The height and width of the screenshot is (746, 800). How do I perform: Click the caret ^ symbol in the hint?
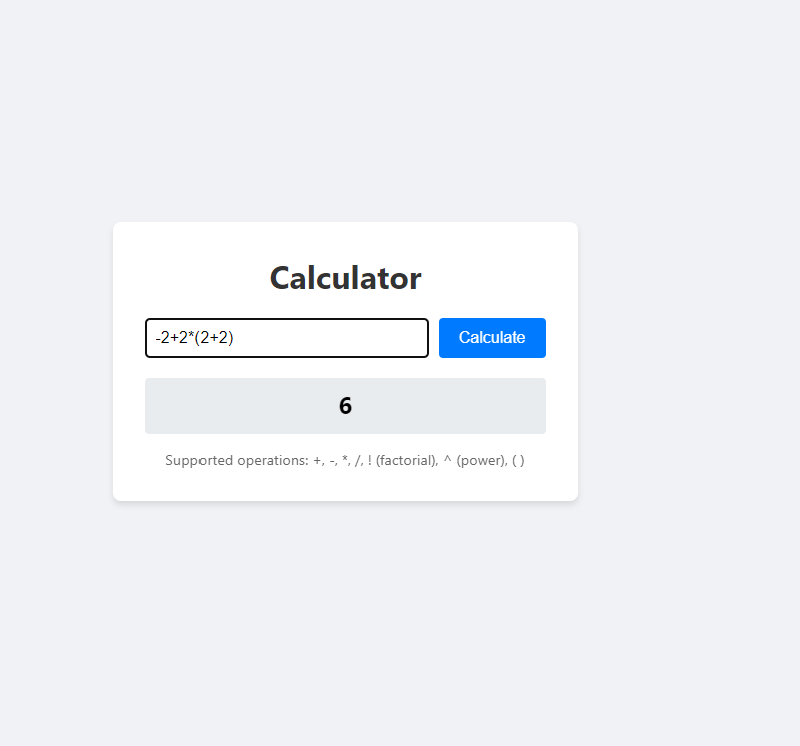[447, 461]
